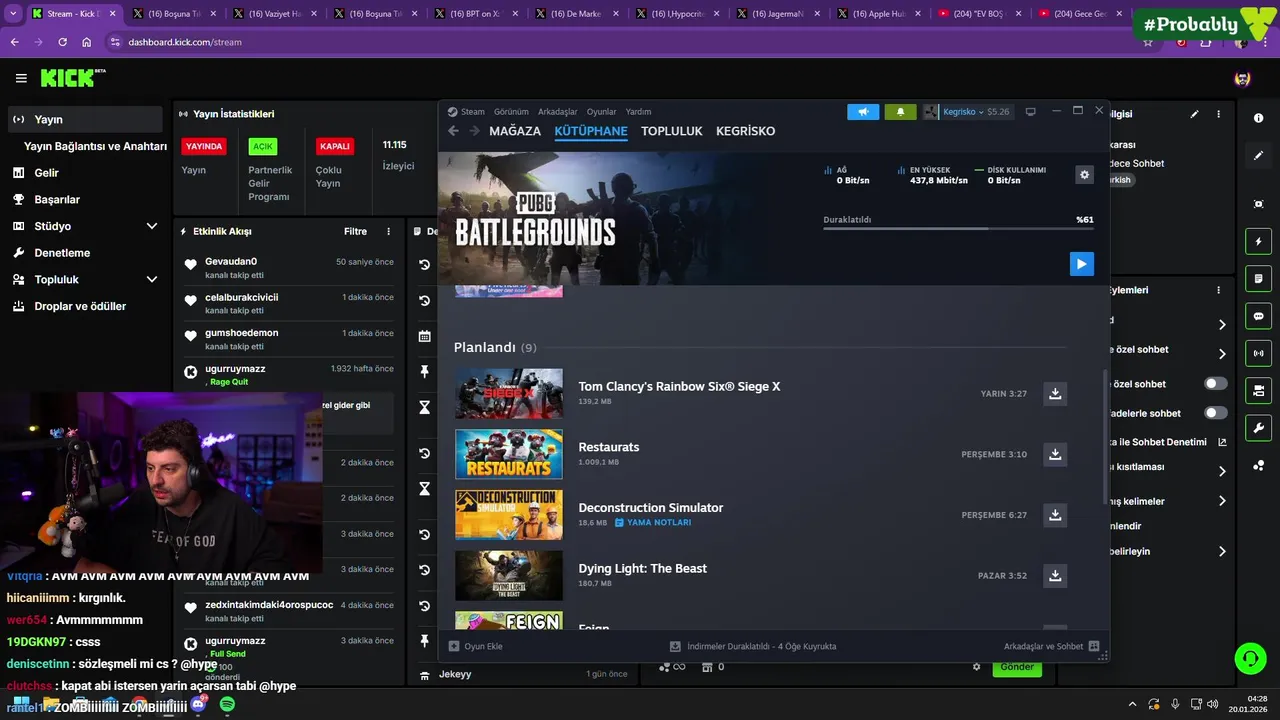Go forward in Steam navigation
The width and height of the screenshot is (1280, 720).
pyautogui.click(x=474, y=131)
